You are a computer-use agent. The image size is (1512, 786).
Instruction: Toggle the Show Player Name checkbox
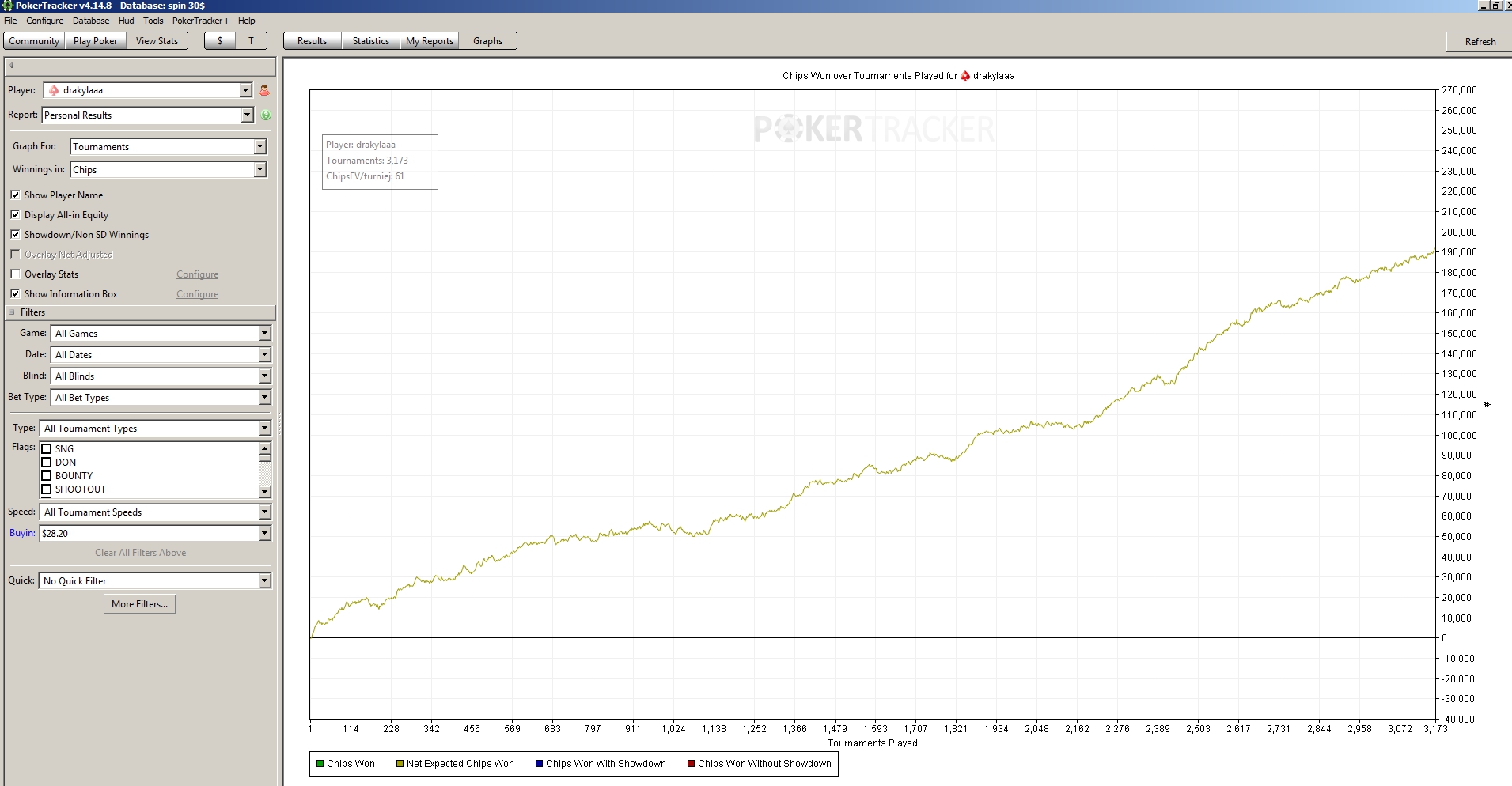(15, 195)
